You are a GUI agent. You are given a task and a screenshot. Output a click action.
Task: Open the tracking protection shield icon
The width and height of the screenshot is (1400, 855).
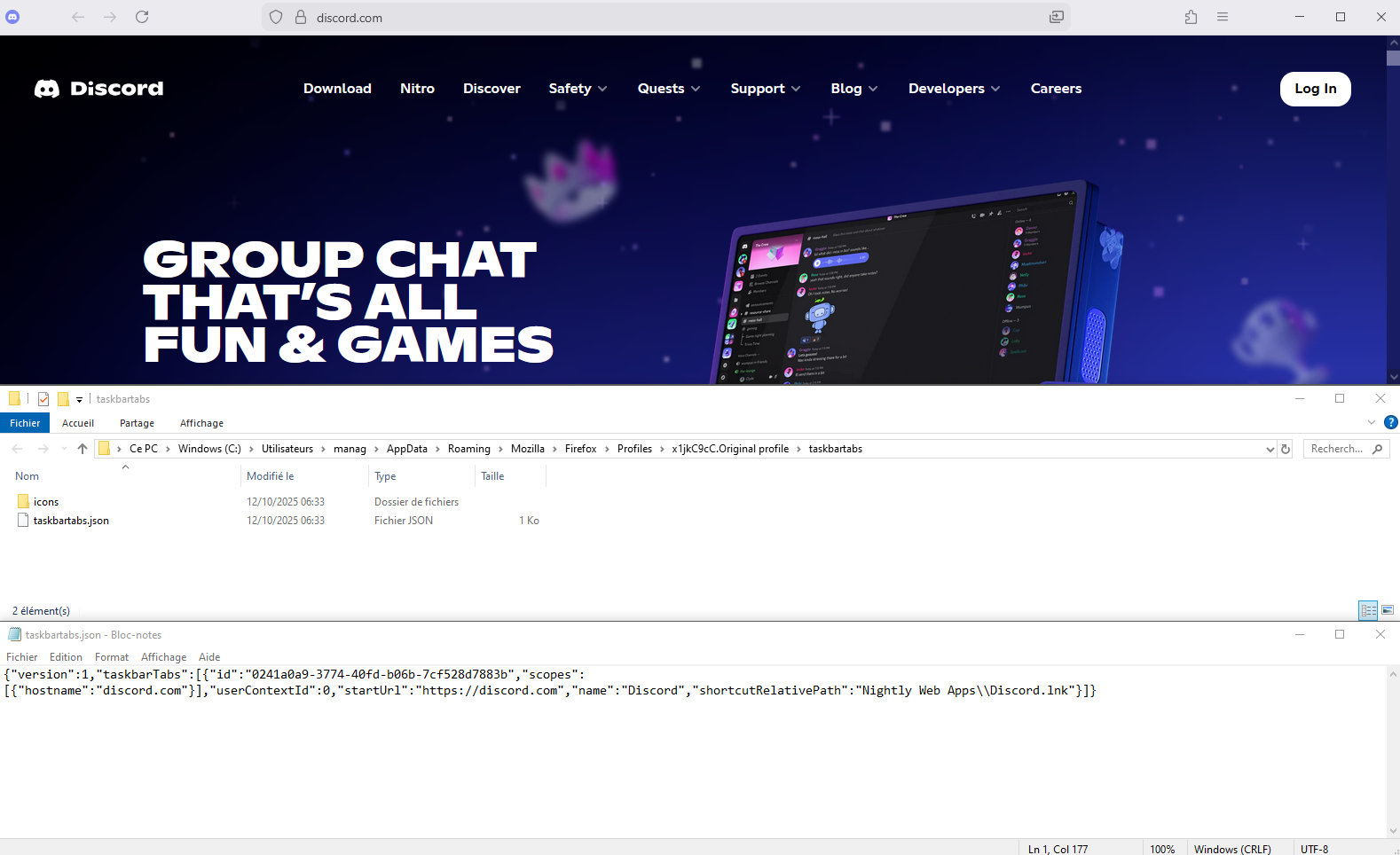point(276,17)
